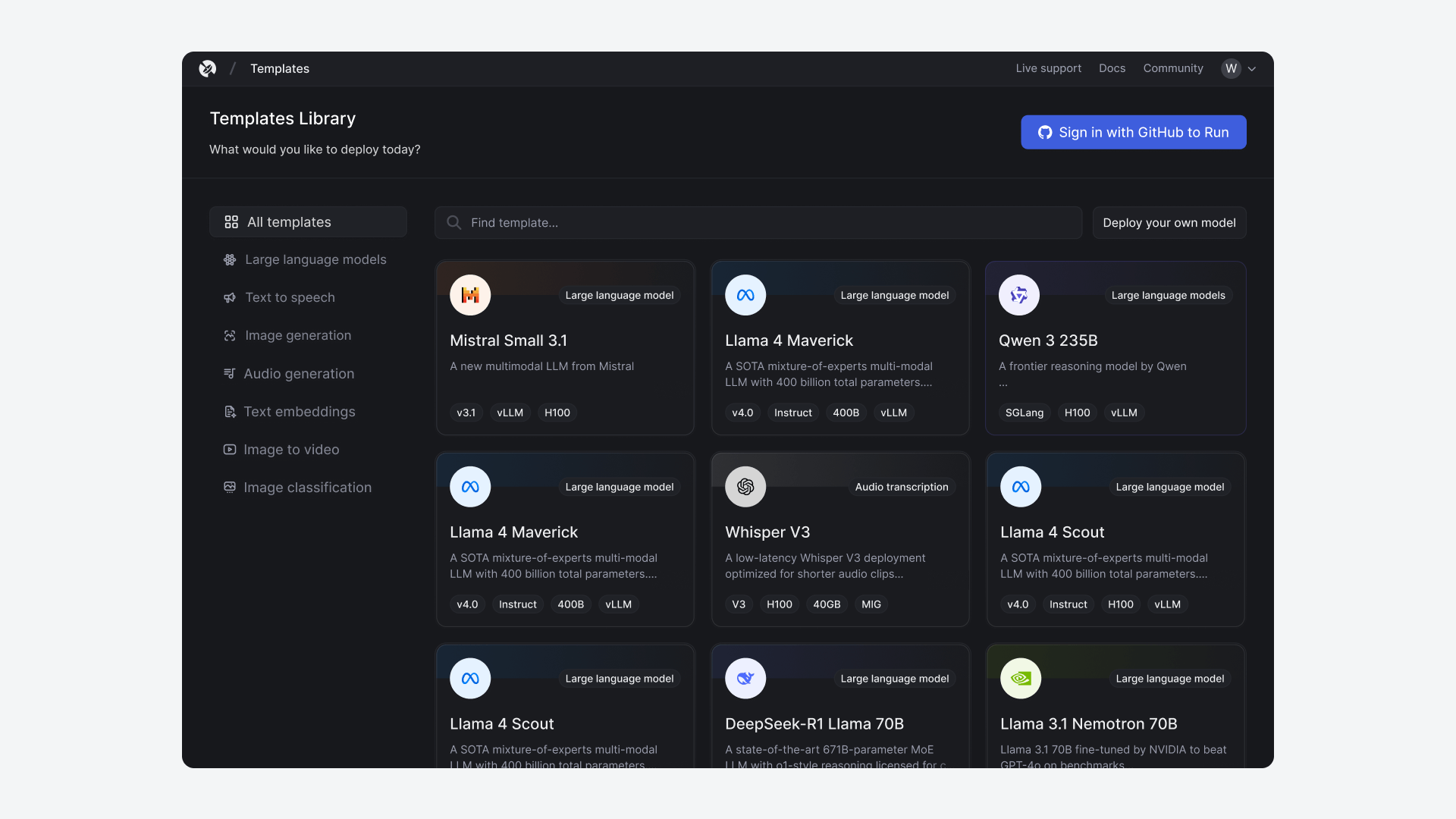Screen dimensions: 1456x819
Task: Open the W user avatar menu
Action: [x=1231, y=68]
